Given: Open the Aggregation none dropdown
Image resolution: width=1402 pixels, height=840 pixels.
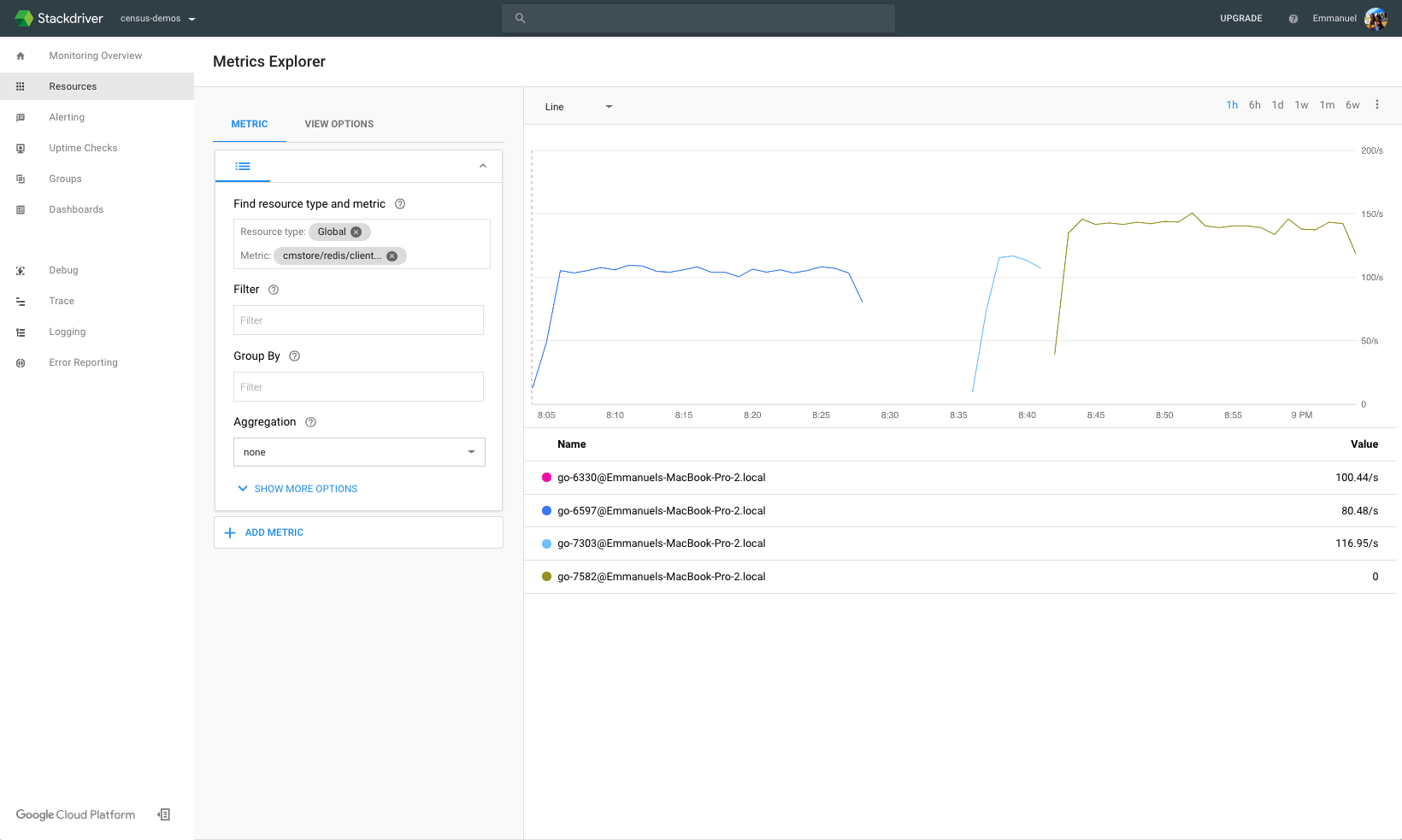Looking at the screenshot, I should click(x=359, y=452).
